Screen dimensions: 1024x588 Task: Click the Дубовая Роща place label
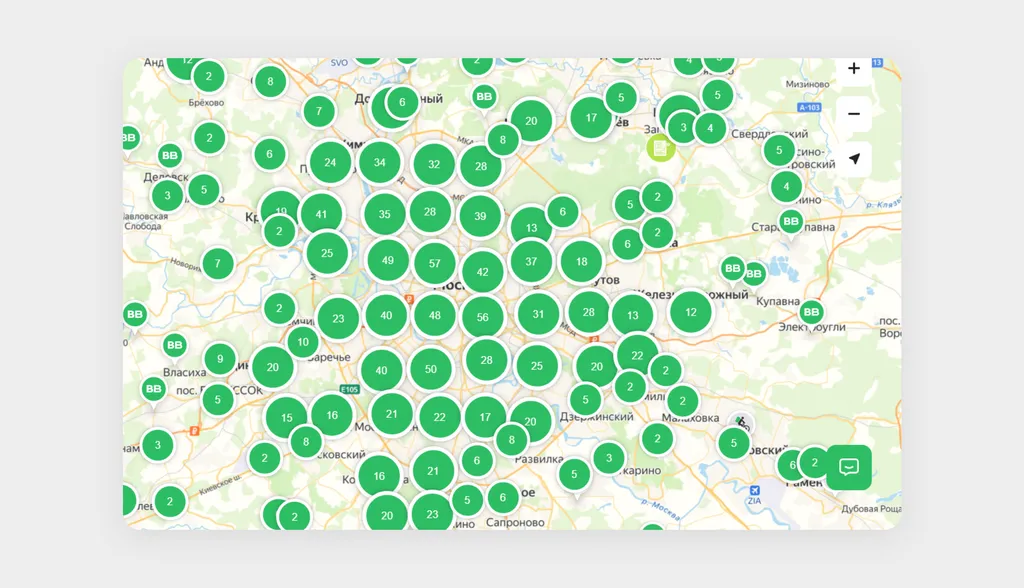(871, 508)
